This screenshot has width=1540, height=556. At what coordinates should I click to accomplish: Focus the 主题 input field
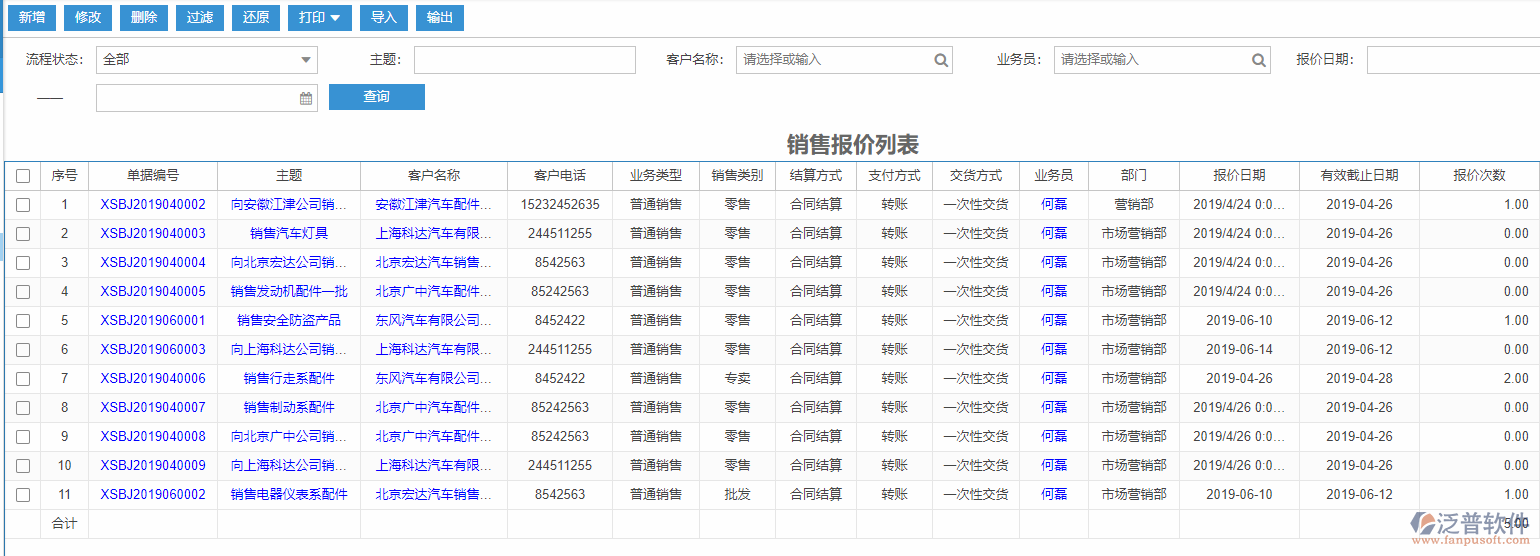coord(525,60)
